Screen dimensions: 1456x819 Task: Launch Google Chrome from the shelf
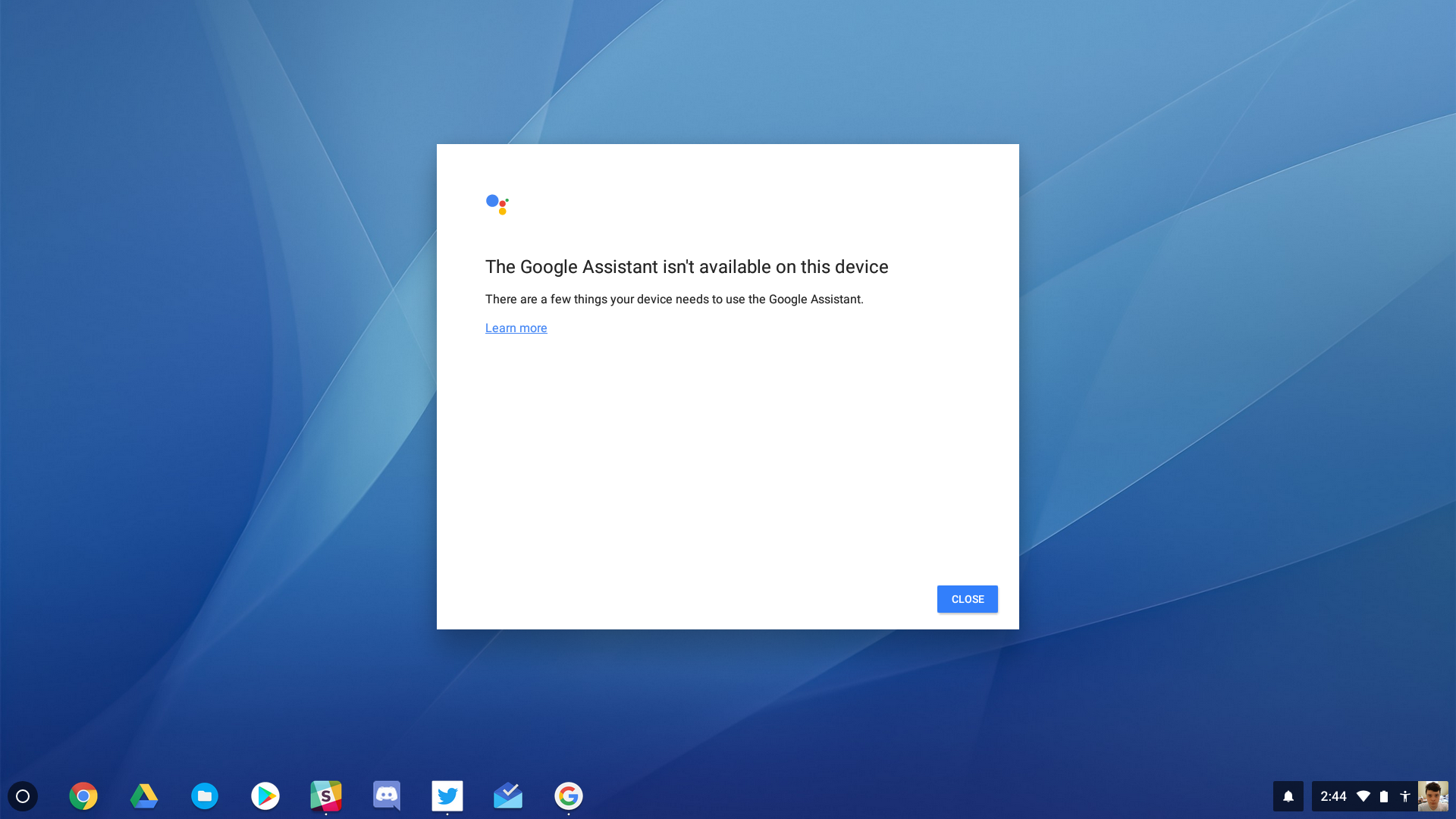coord(83,796)
